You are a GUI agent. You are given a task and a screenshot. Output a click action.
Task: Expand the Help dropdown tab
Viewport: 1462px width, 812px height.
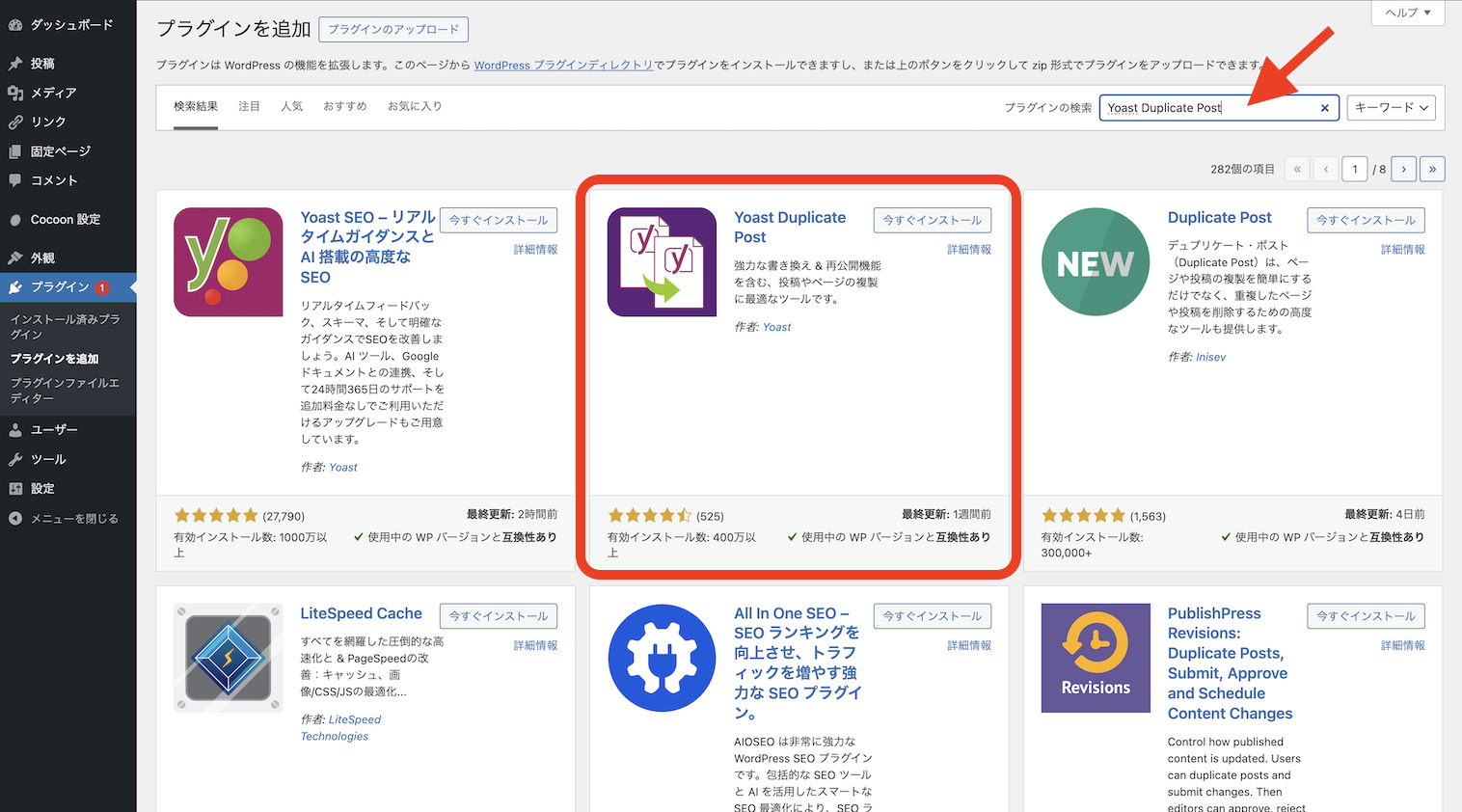click(1407, 13)
